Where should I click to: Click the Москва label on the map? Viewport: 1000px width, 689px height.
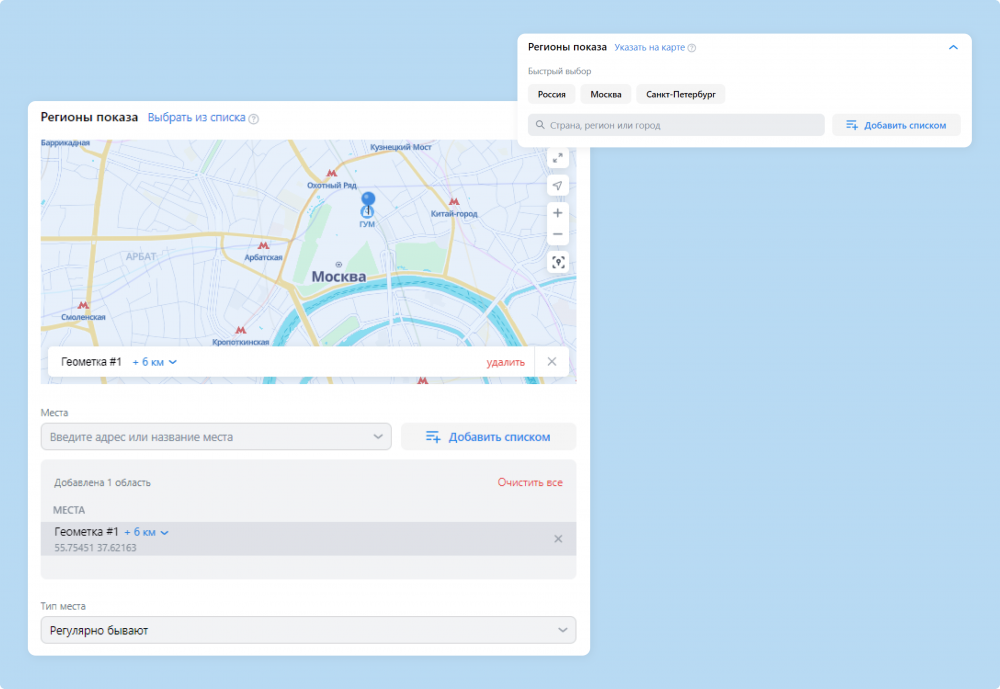pyautogui.click(x=339, y=277)
